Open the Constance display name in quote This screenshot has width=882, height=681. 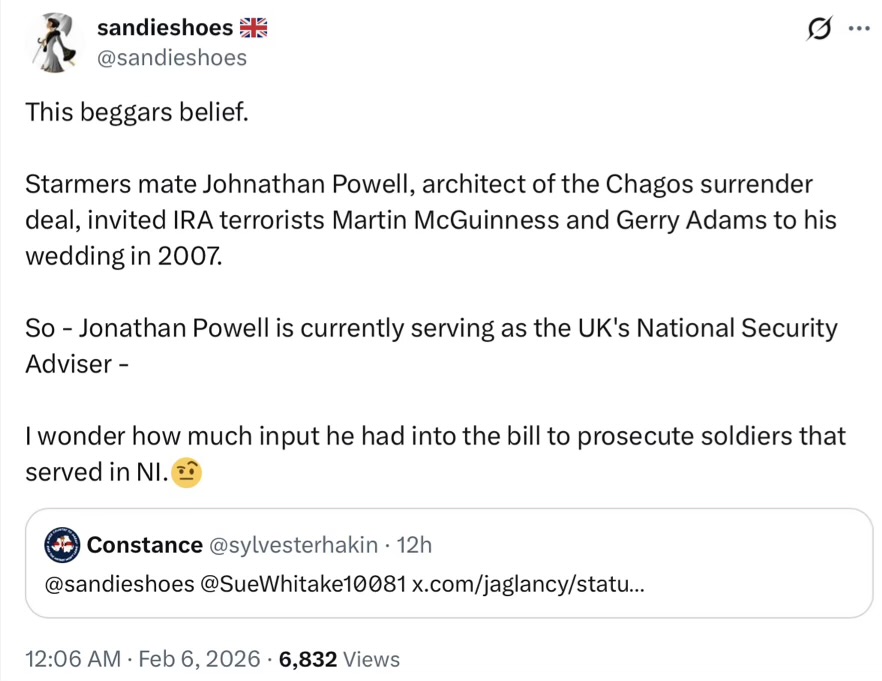pos(144,545)
